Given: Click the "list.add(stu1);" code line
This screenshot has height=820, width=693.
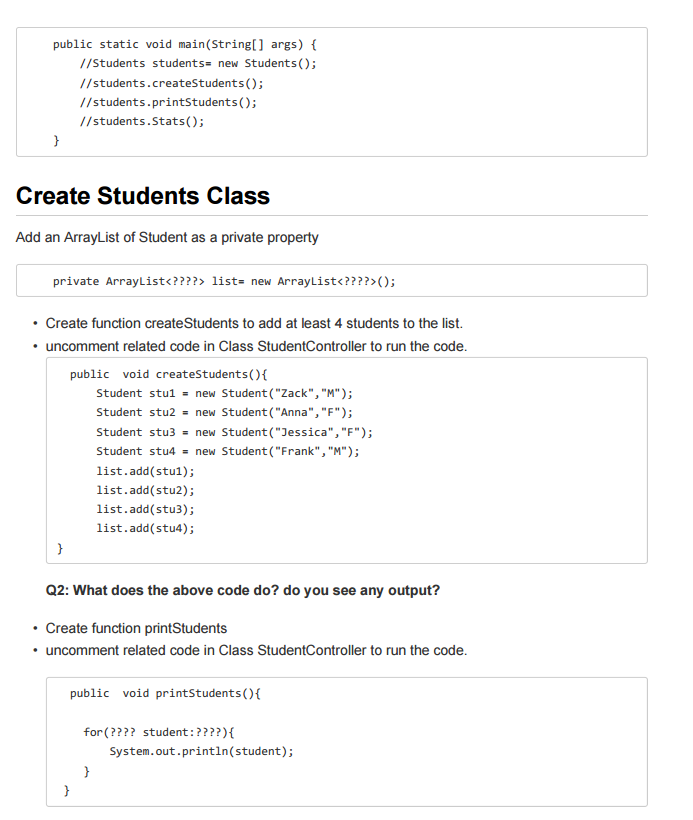Looking at the screenshot, I should click(x=145, y=470).
